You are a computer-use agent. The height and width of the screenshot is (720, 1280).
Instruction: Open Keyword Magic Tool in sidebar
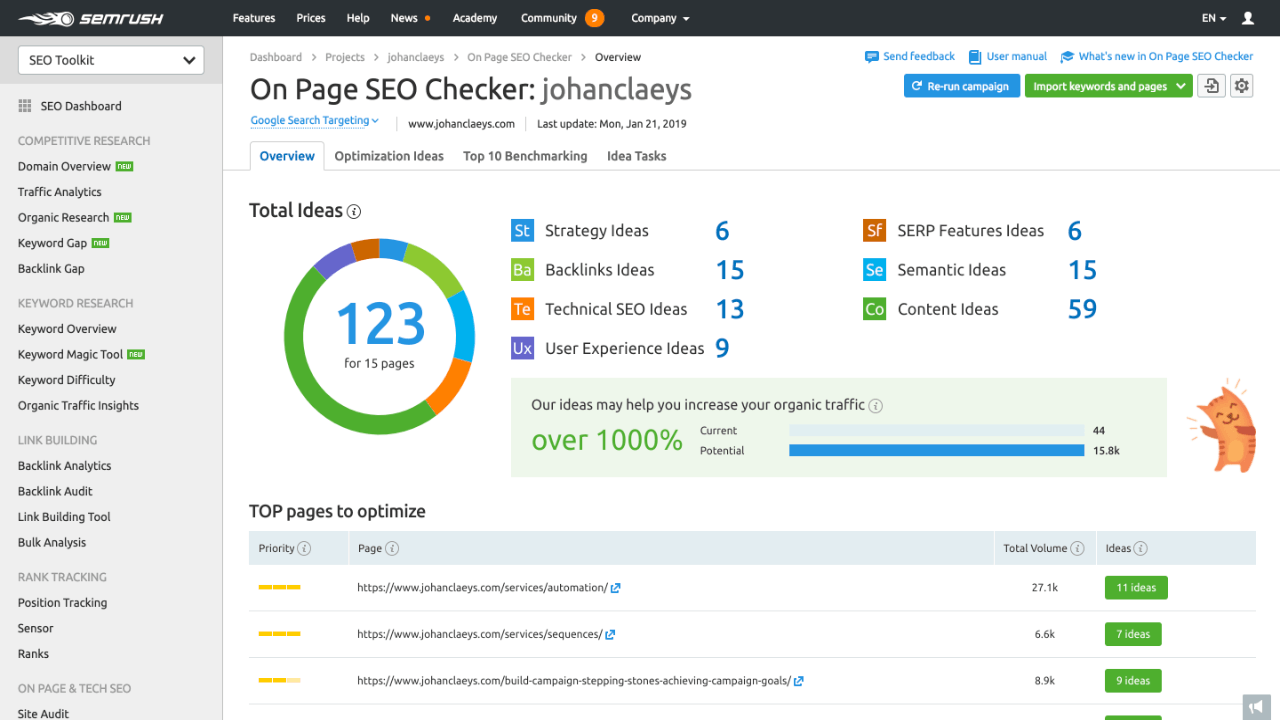(70, 355)
